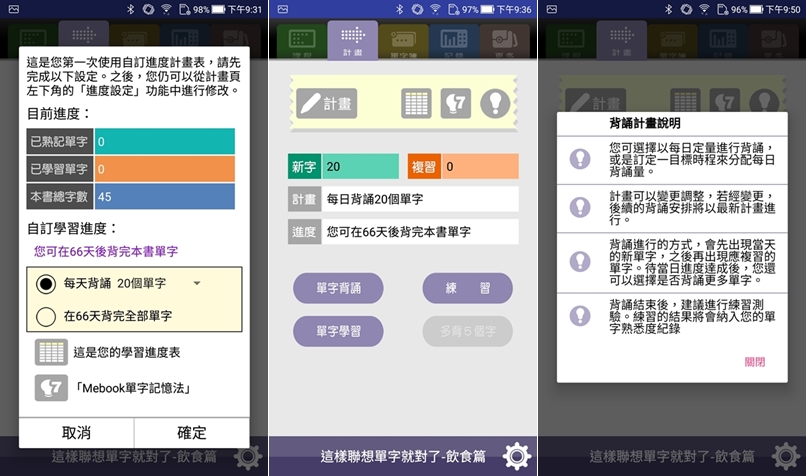Click tip icon beside 計畫可以變更調整
This screenshot has width=806, height=476.
tap(580, 207)
